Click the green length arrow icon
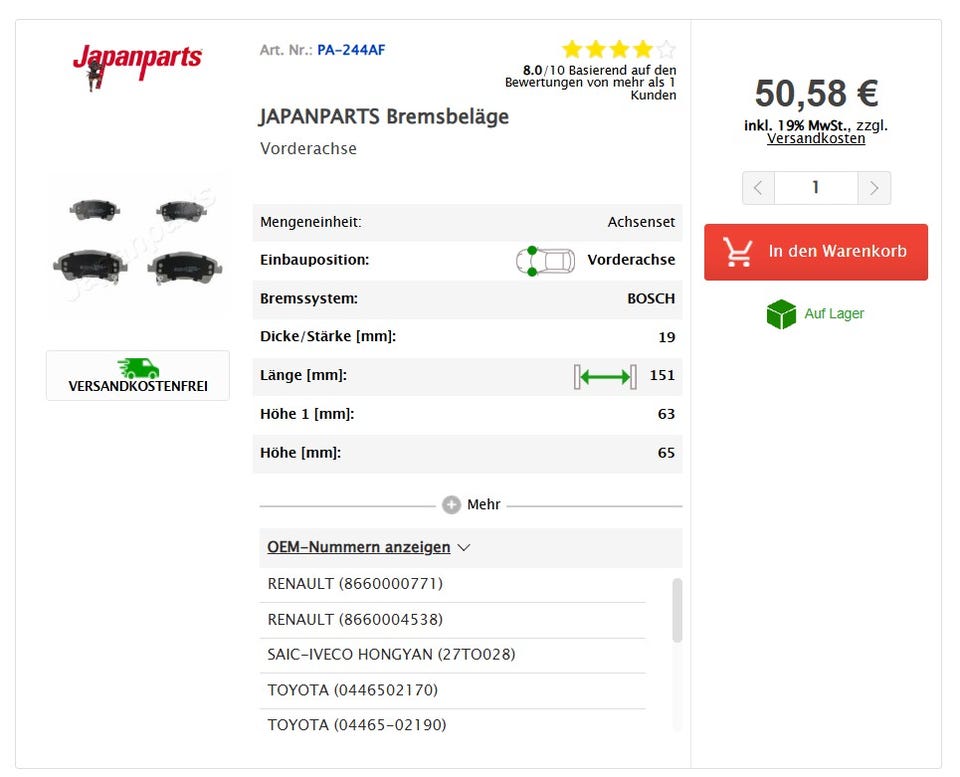 605,377
